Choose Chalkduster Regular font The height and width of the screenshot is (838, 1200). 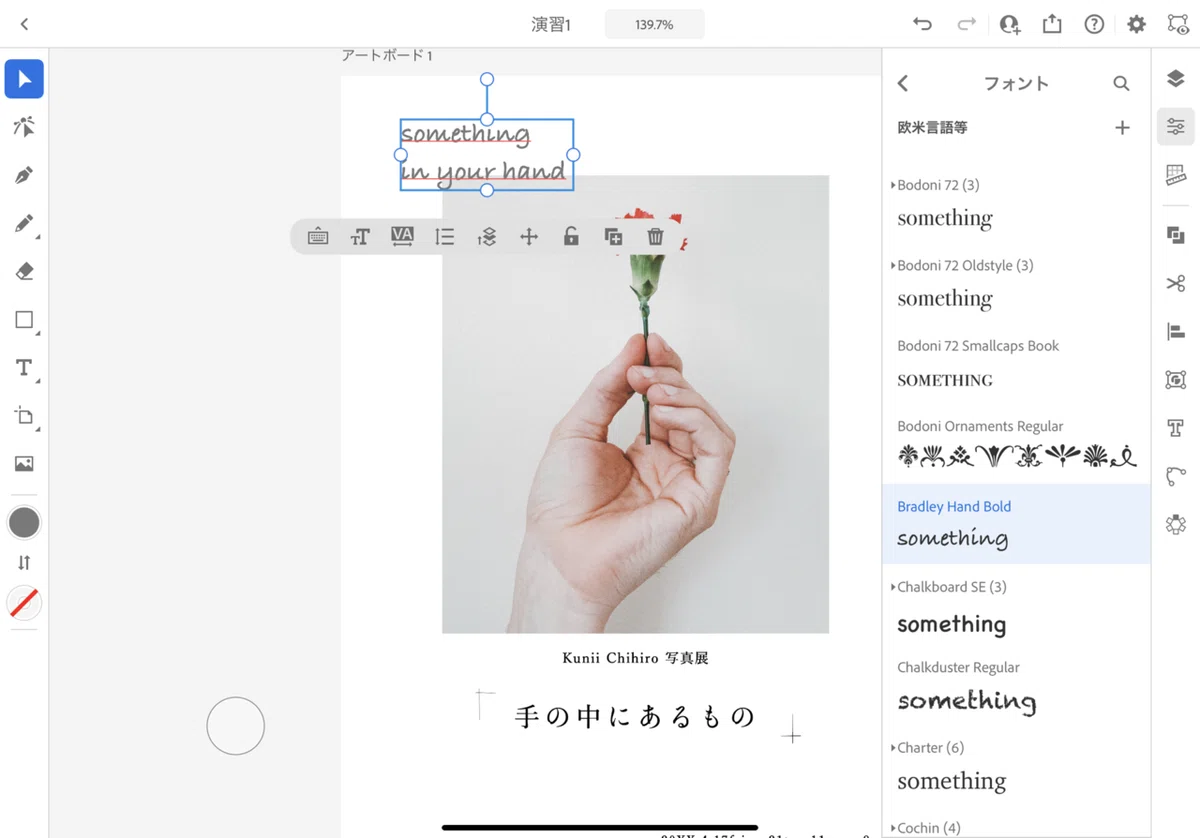(x=1016, y=685)
